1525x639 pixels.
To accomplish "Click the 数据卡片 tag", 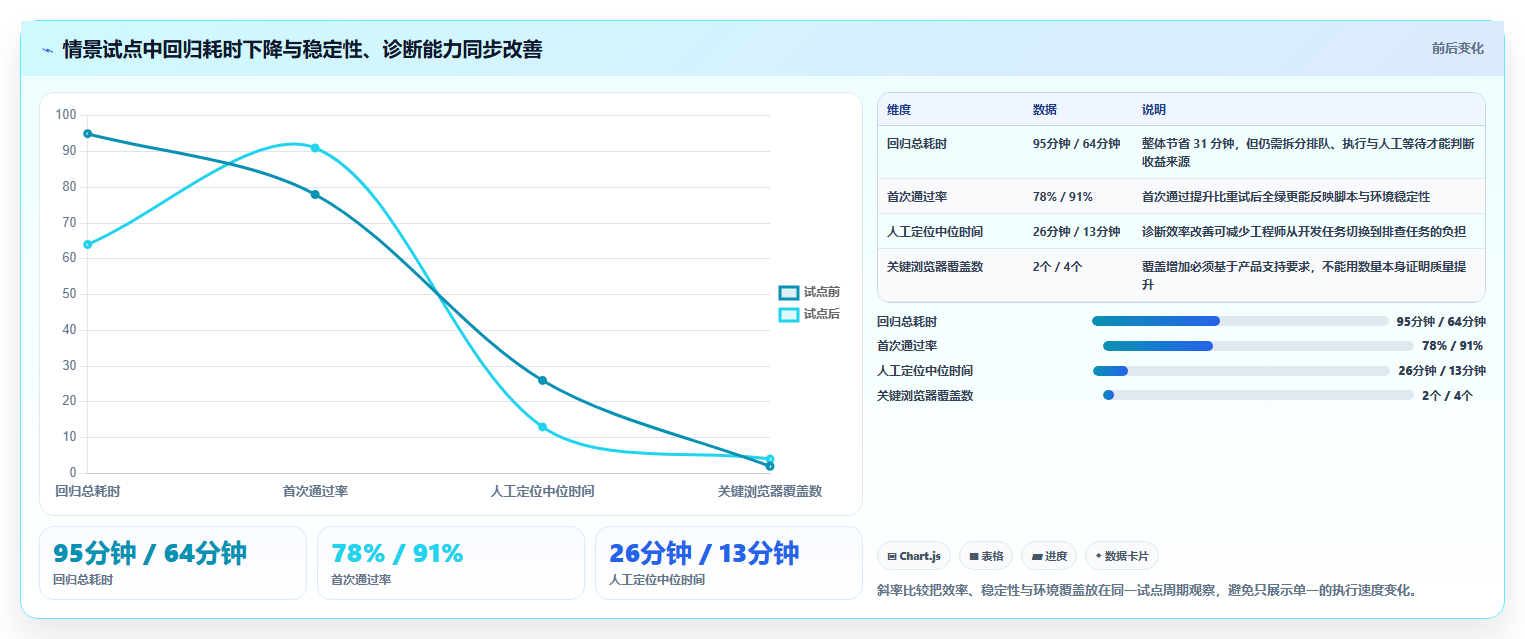I will [1122, 556].
